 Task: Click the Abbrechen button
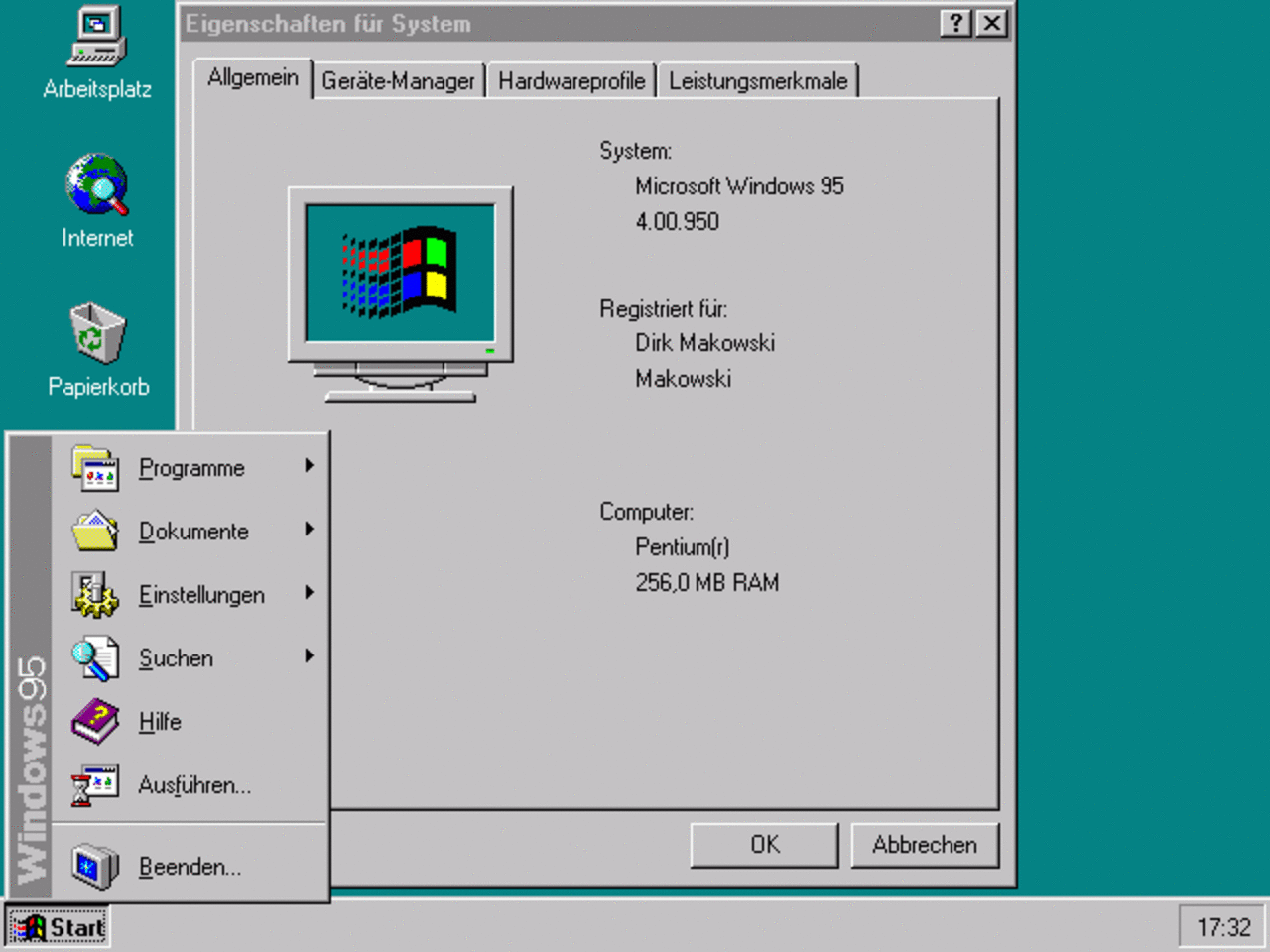(x=925, y=845)
